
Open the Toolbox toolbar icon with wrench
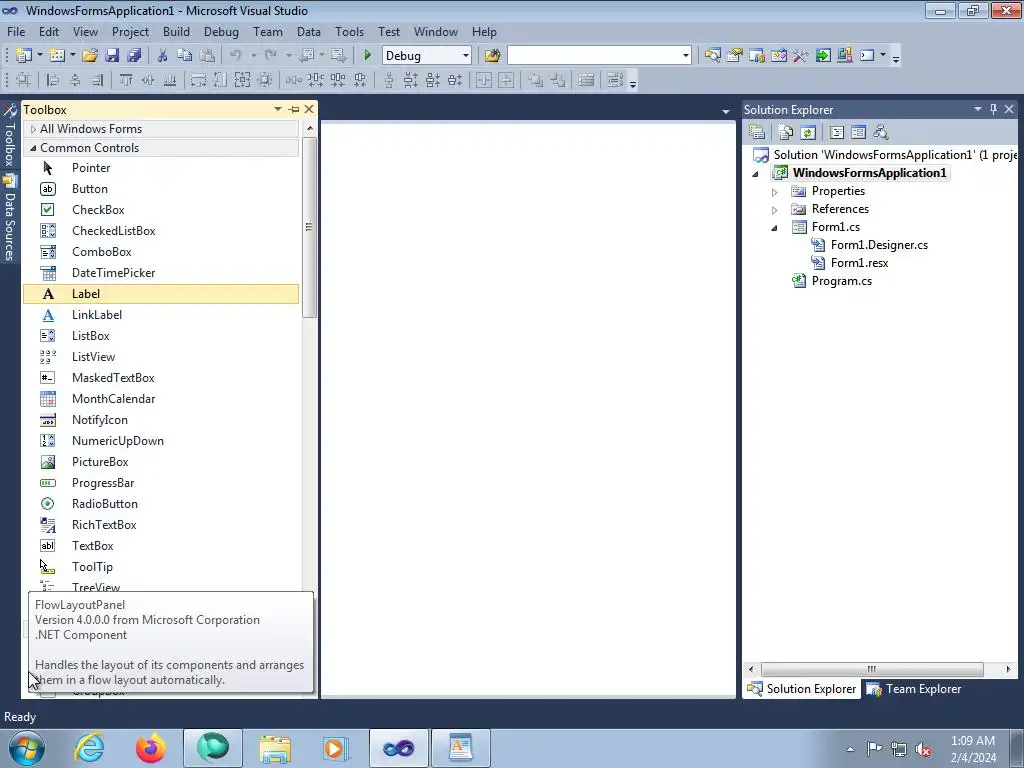(801, 56)
